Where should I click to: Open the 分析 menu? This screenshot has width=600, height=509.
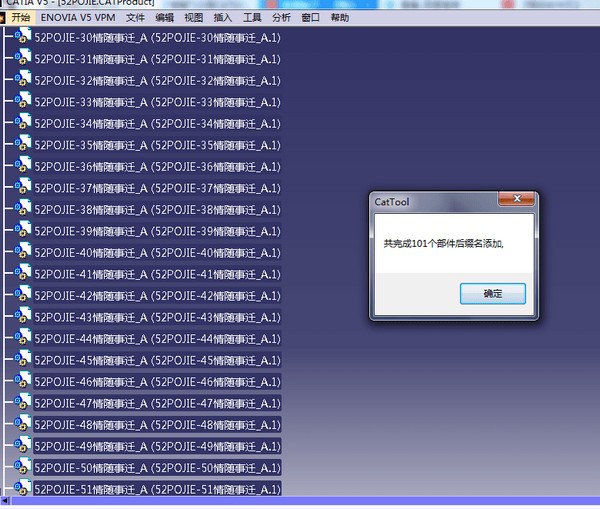coord(281,18)
